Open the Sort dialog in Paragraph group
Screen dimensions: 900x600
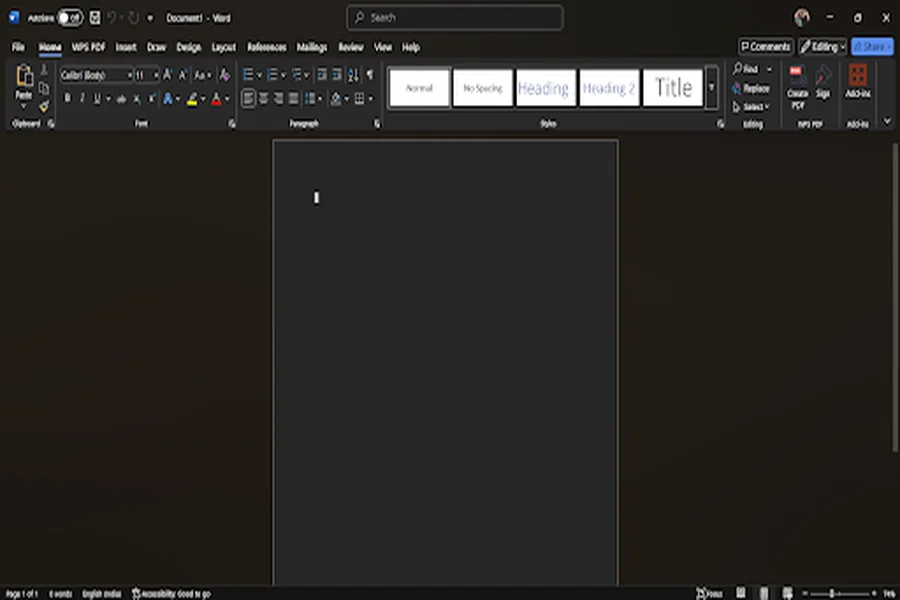point(353,74)
